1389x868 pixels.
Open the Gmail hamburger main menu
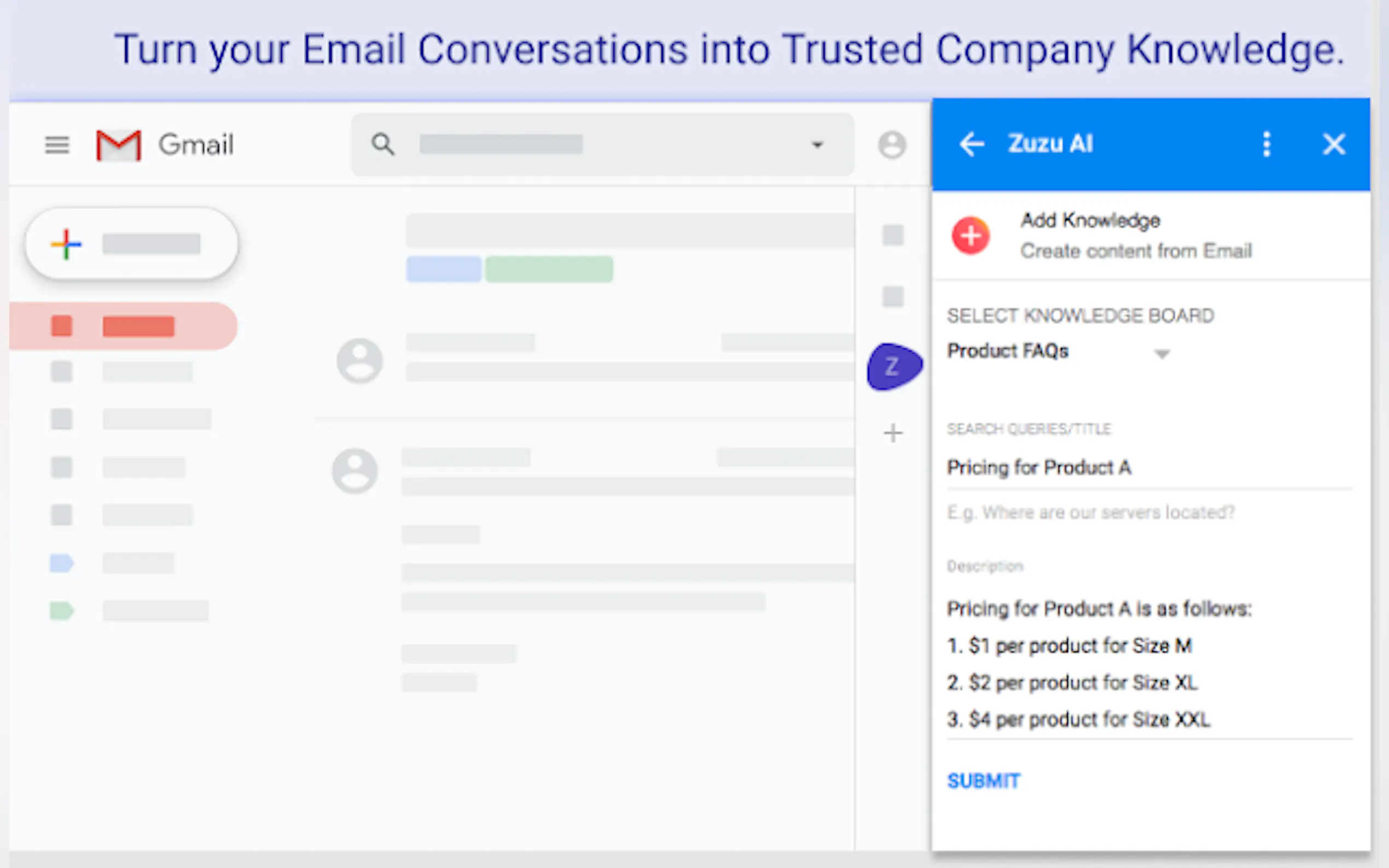(x=57, y=145)
